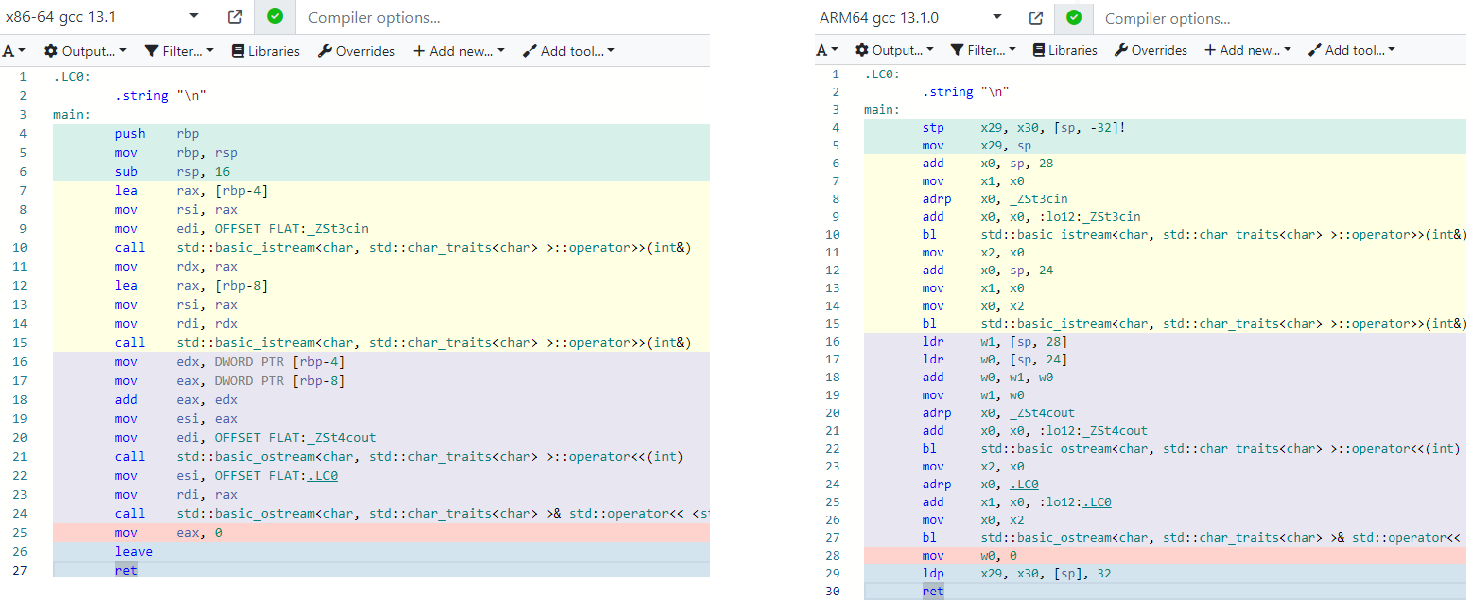Click green compile status check in ARM64 pane
This screenshot has width=1481, height=605.
tap(1074, 17)
